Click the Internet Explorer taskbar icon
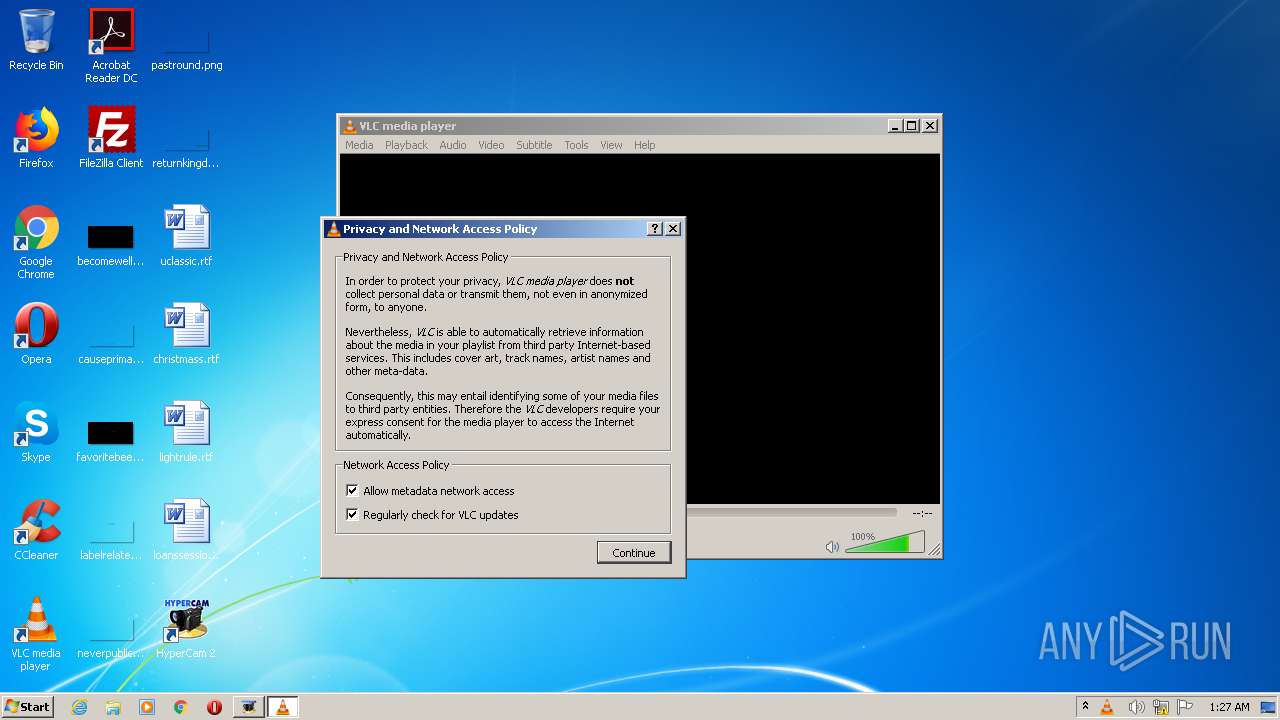The height and width of the screenshot is (720, 1280). (x=79, y=707)
